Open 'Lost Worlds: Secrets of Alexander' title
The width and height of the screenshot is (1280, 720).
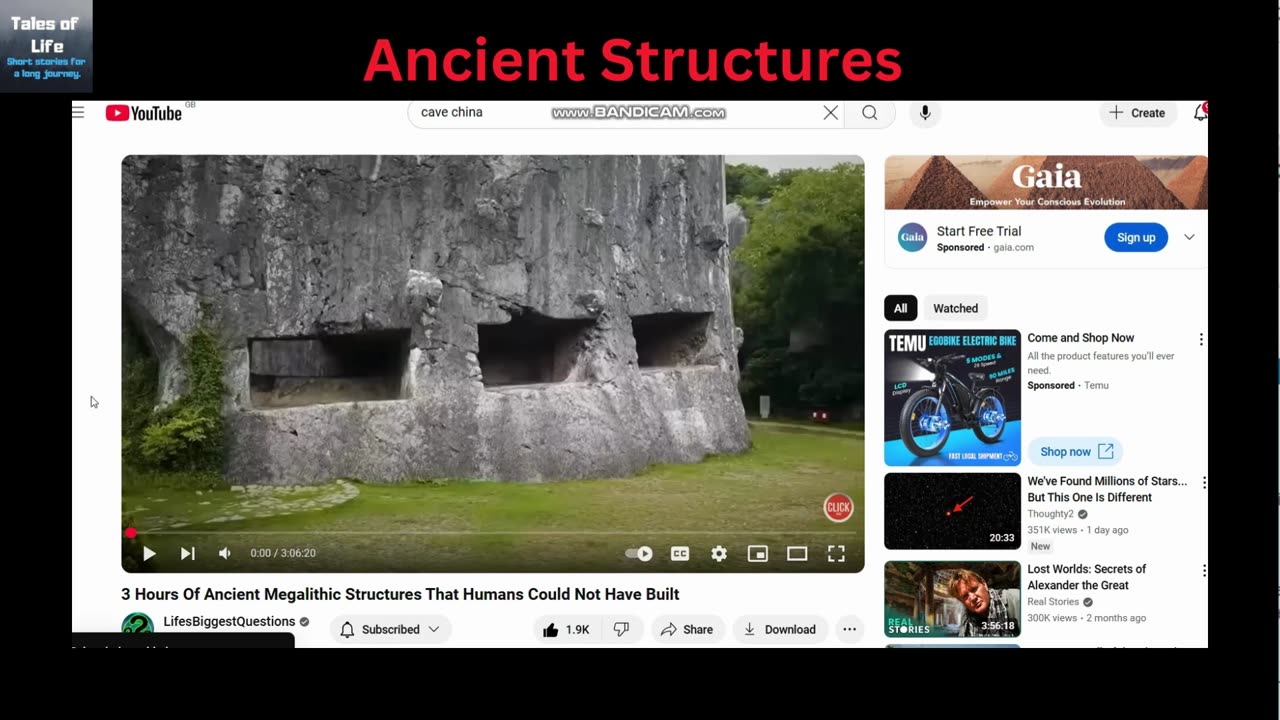[1087, 577]
